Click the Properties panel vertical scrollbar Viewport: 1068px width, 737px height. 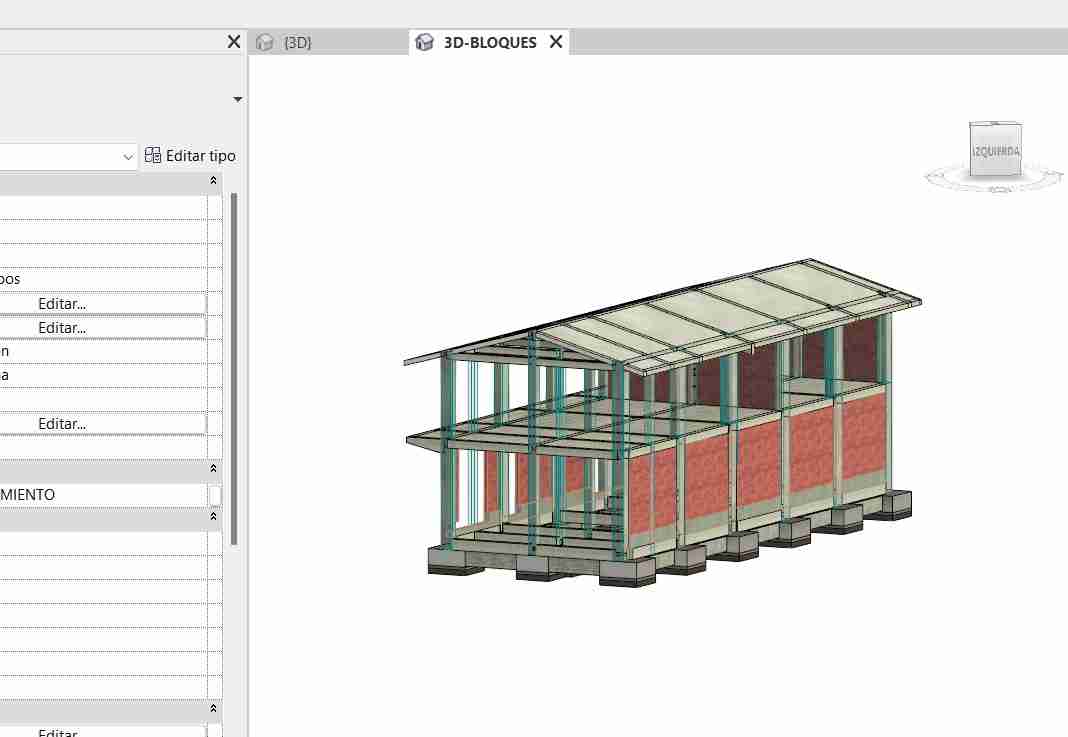coord(234,370)
